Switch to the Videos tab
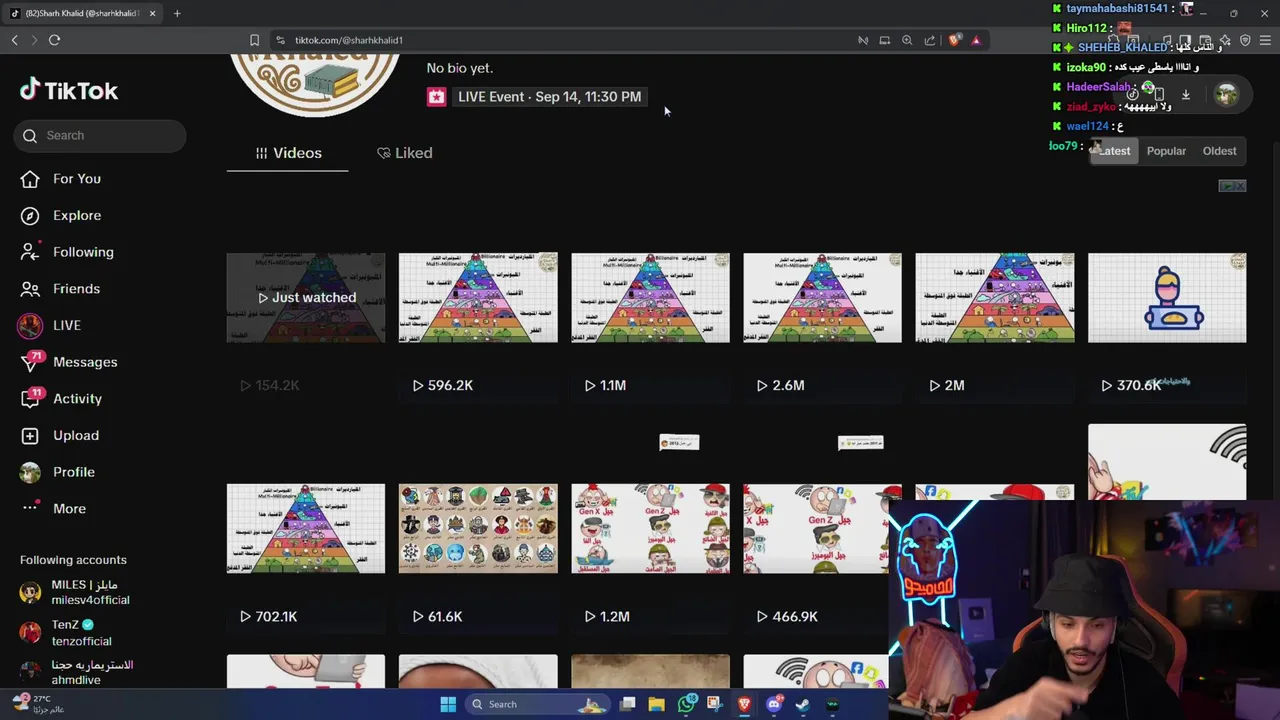 (288, 153)
